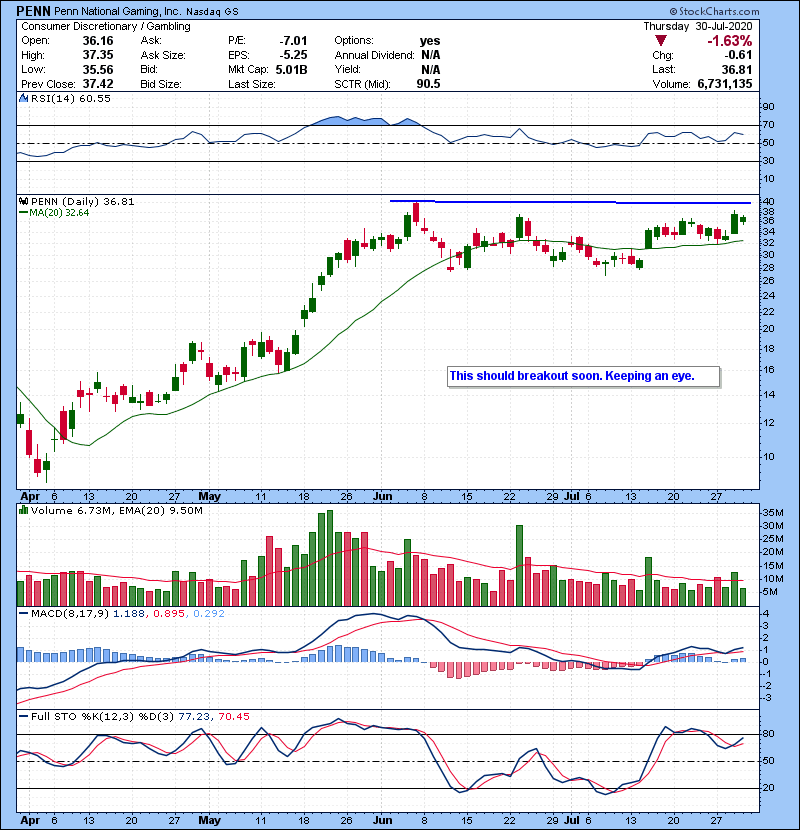
Task: Click the tall green volume bar near June 22
Action: (x=519, y=565)
